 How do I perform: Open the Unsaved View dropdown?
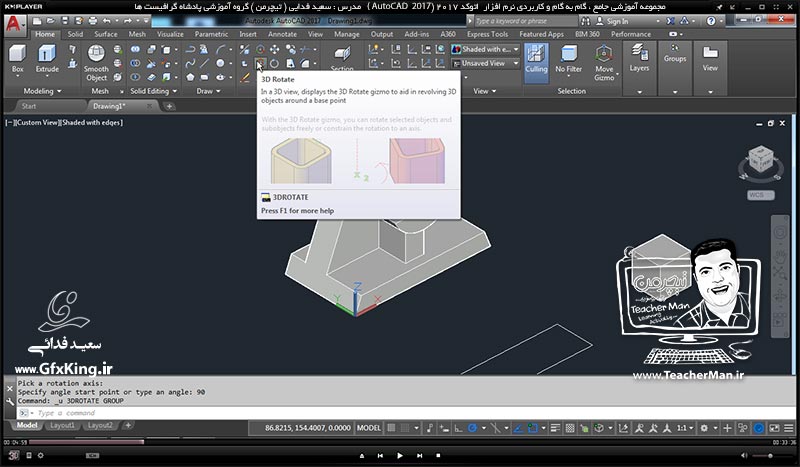[x=485, y=63]
